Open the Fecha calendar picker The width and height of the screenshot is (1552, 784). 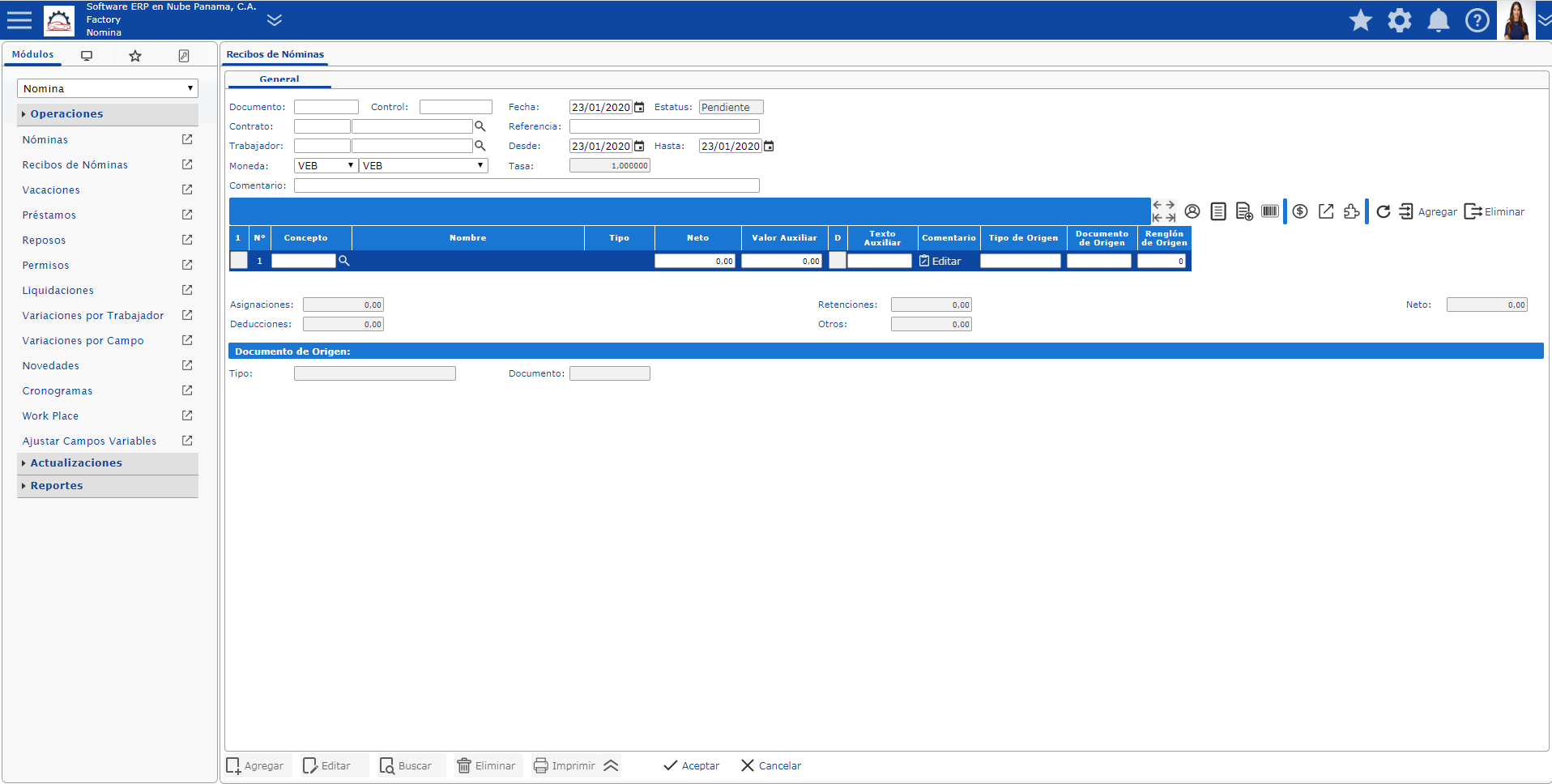coord(639,107)
